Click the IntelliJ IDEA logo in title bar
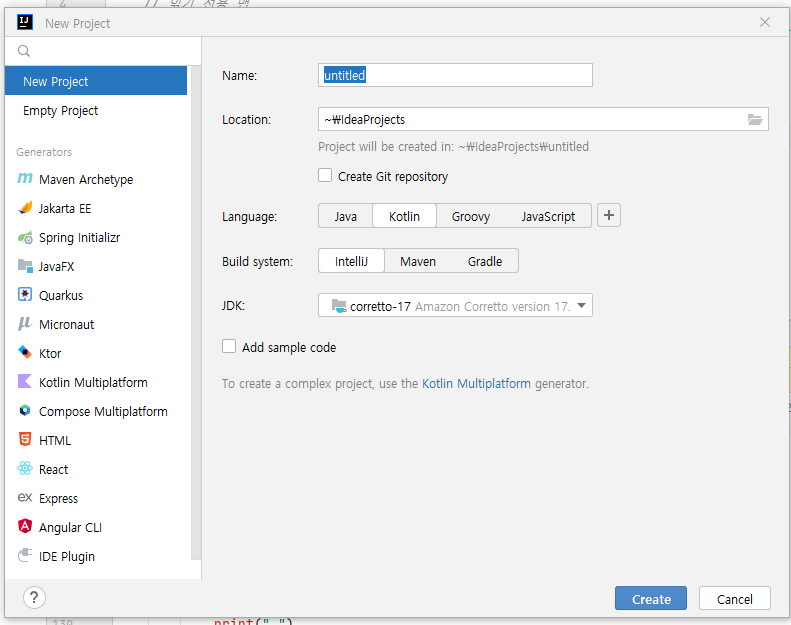The width and height of the screenshot is (791, 625). click(x=25, y=23)
